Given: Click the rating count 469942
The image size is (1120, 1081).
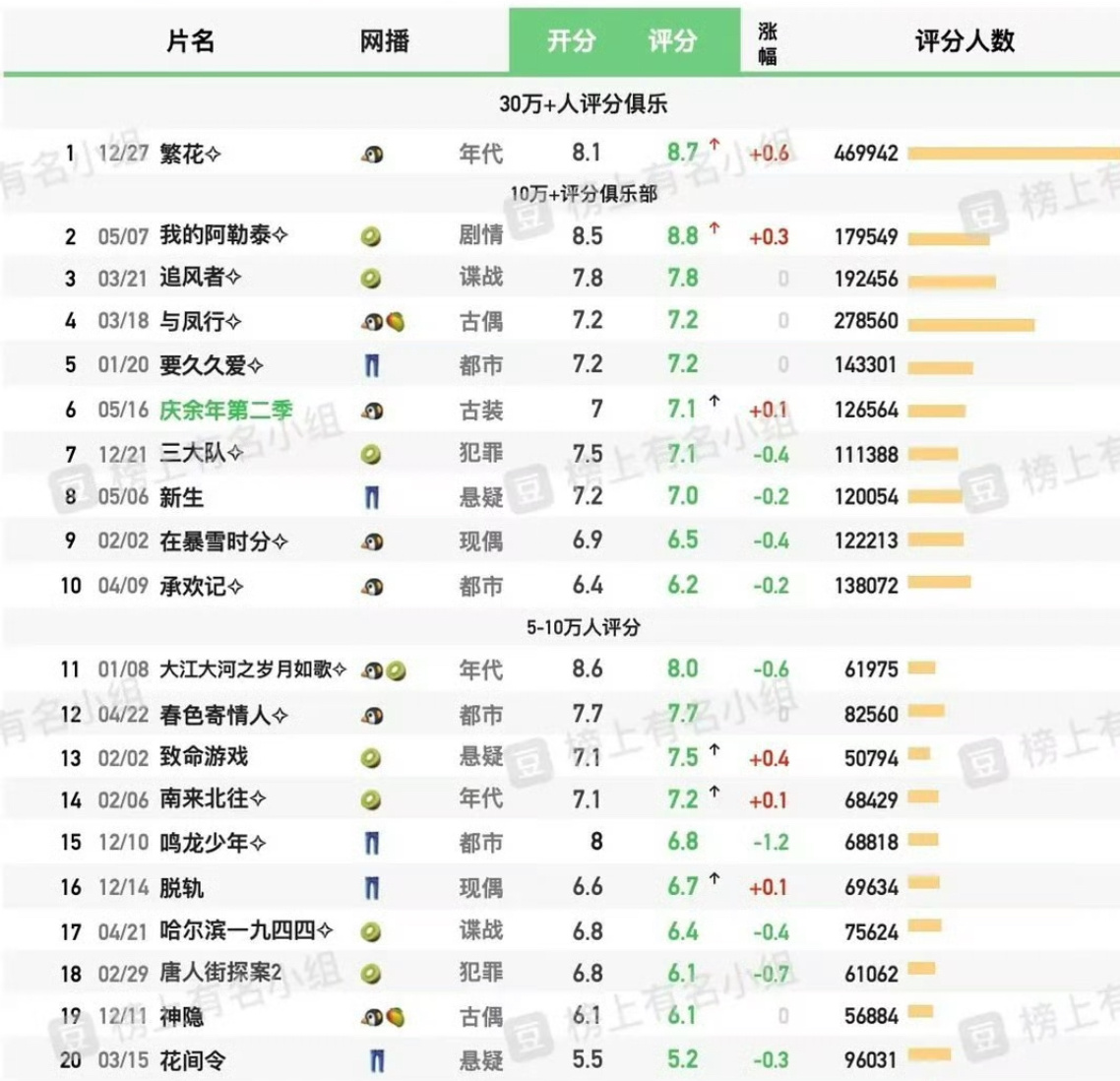Looking at the screenshot, I should pyautogui.click(x=866, y=153).
